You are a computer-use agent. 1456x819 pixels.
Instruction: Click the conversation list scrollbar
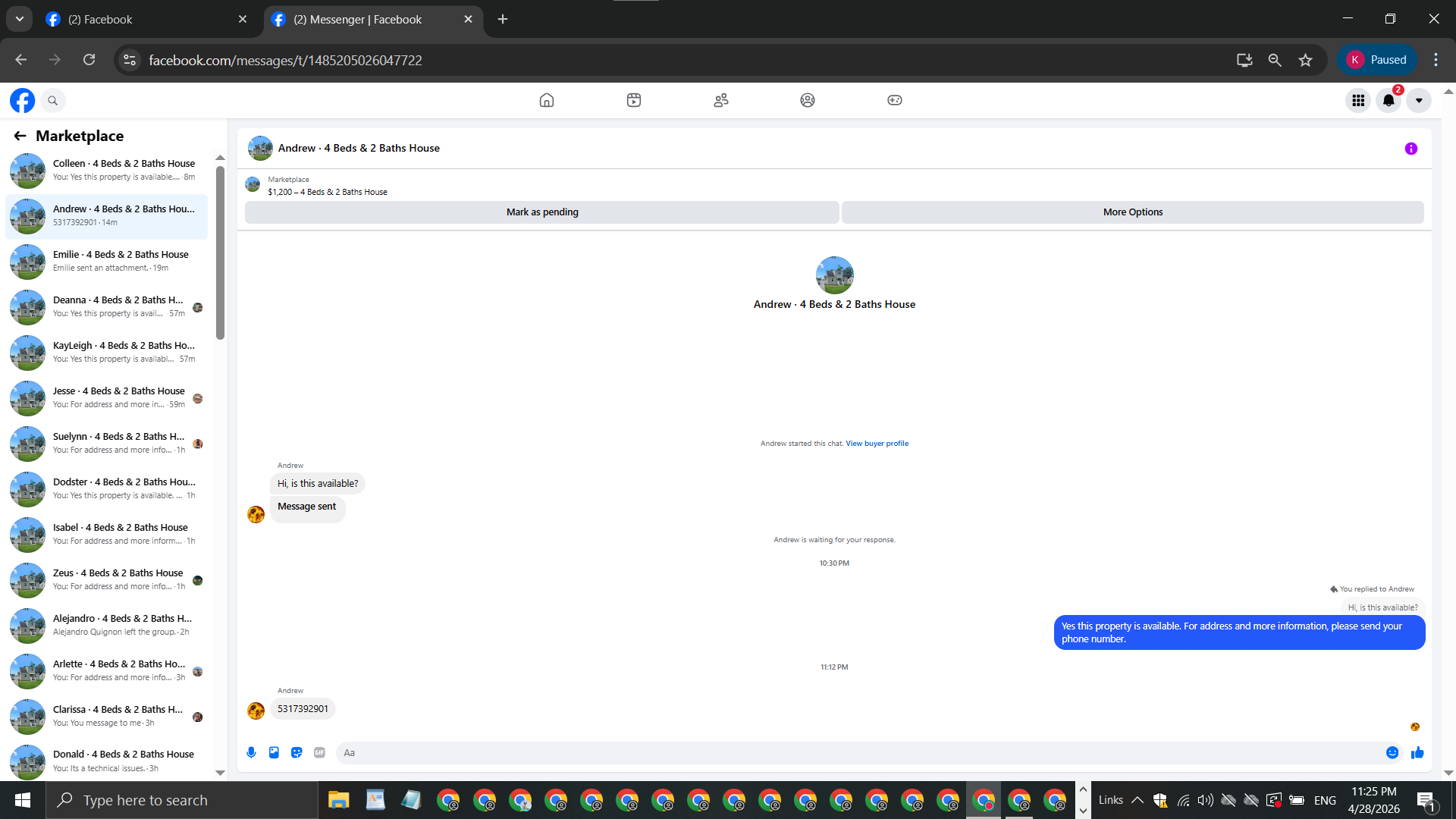pos(220,253)
